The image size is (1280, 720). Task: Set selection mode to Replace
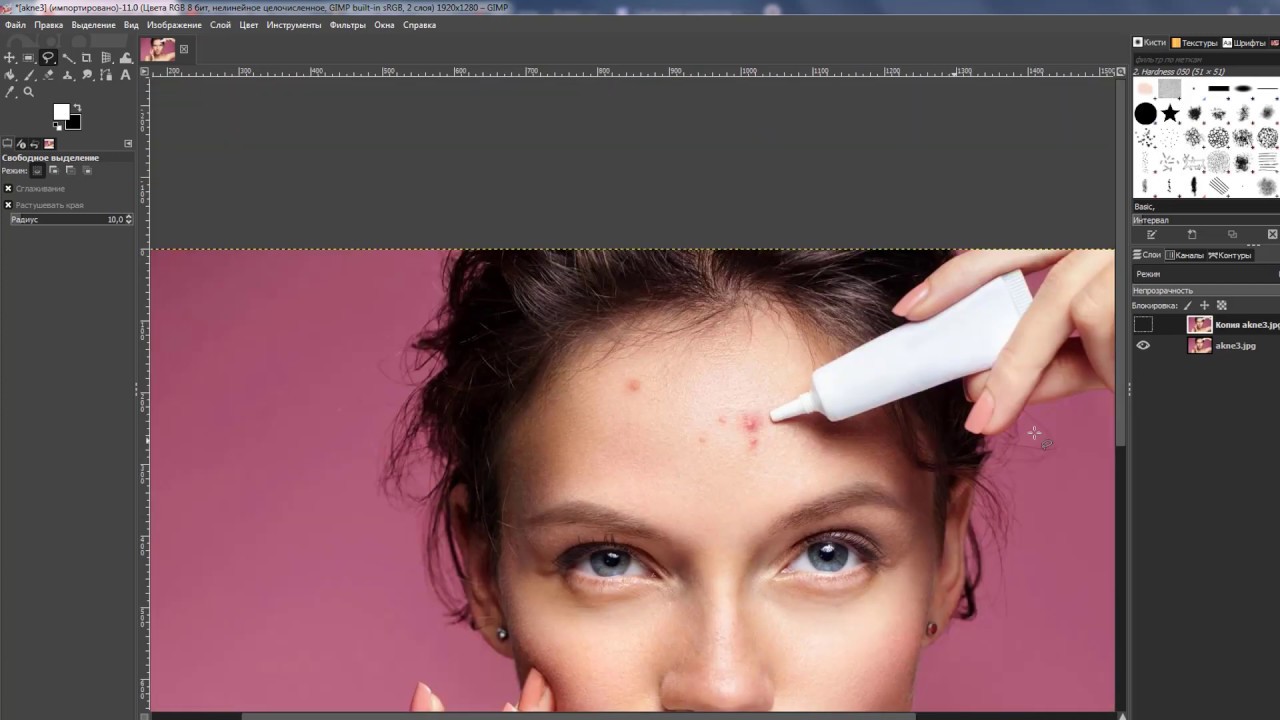(37, 170)
